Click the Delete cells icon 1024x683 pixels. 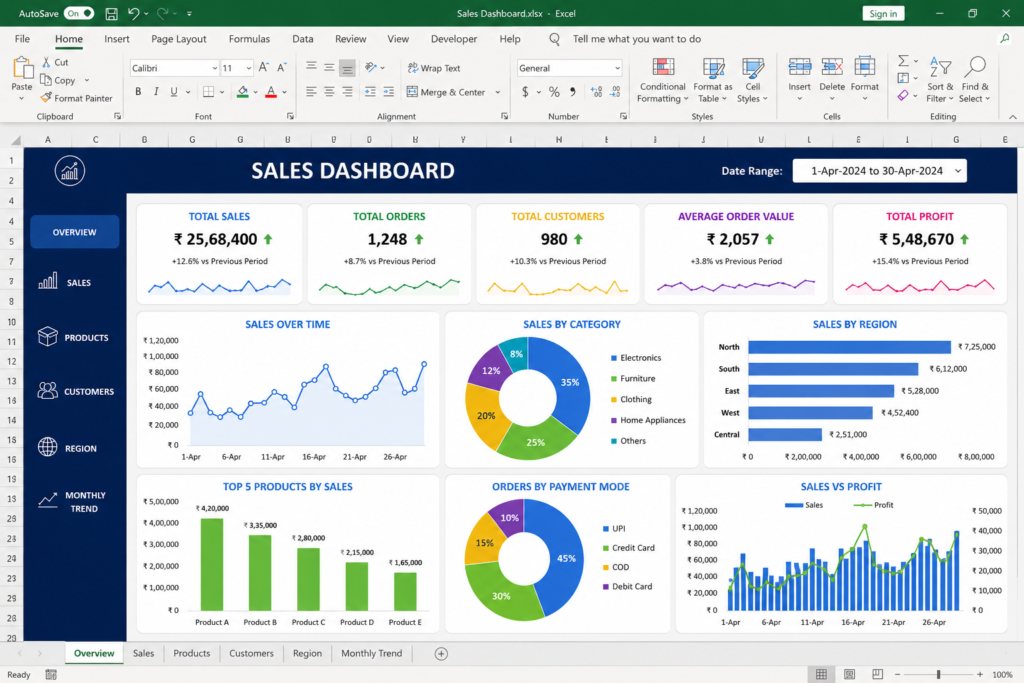point(832,67)
